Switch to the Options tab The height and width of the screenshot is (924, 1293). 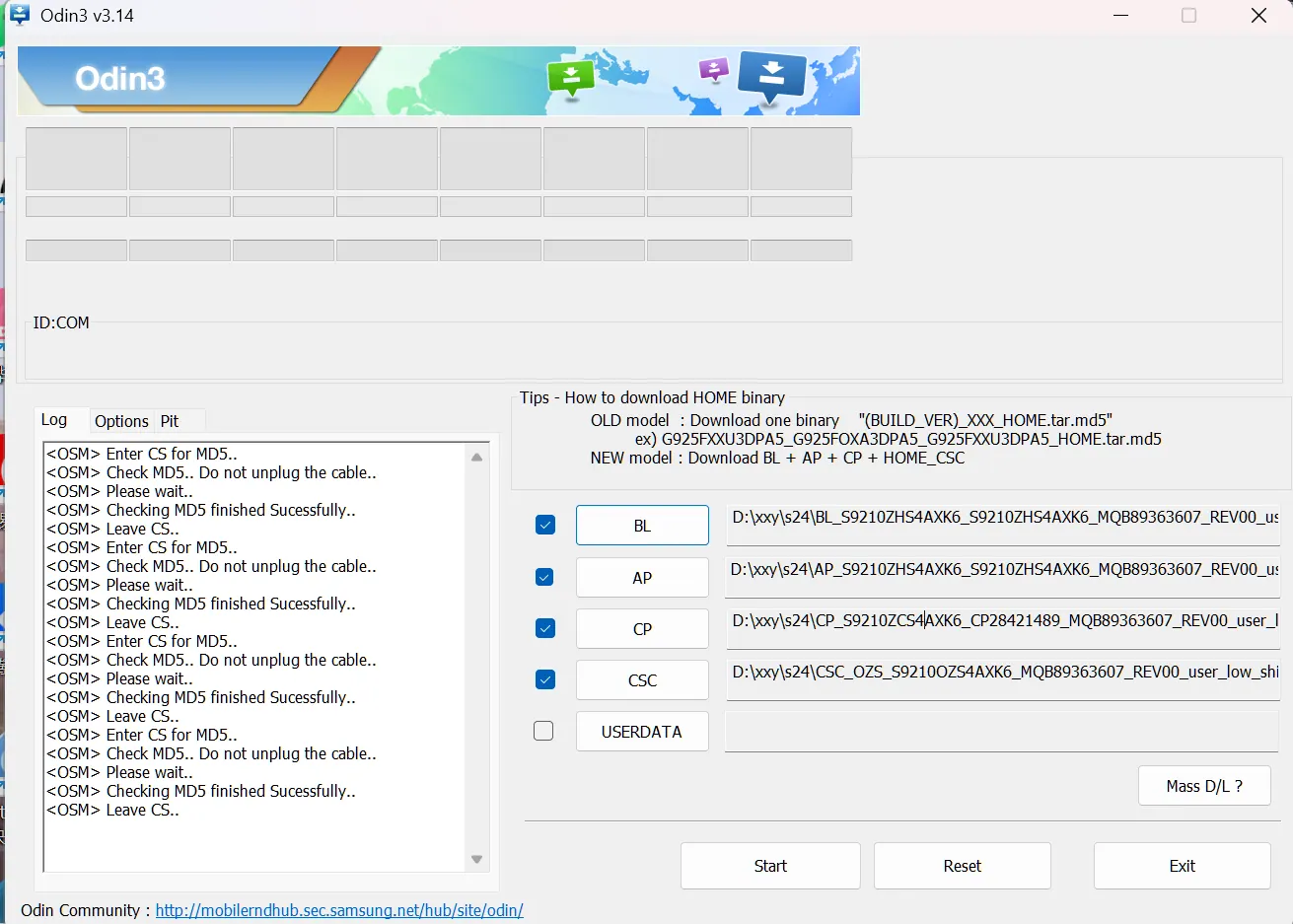pyautogui.click(x=121, y=421)
